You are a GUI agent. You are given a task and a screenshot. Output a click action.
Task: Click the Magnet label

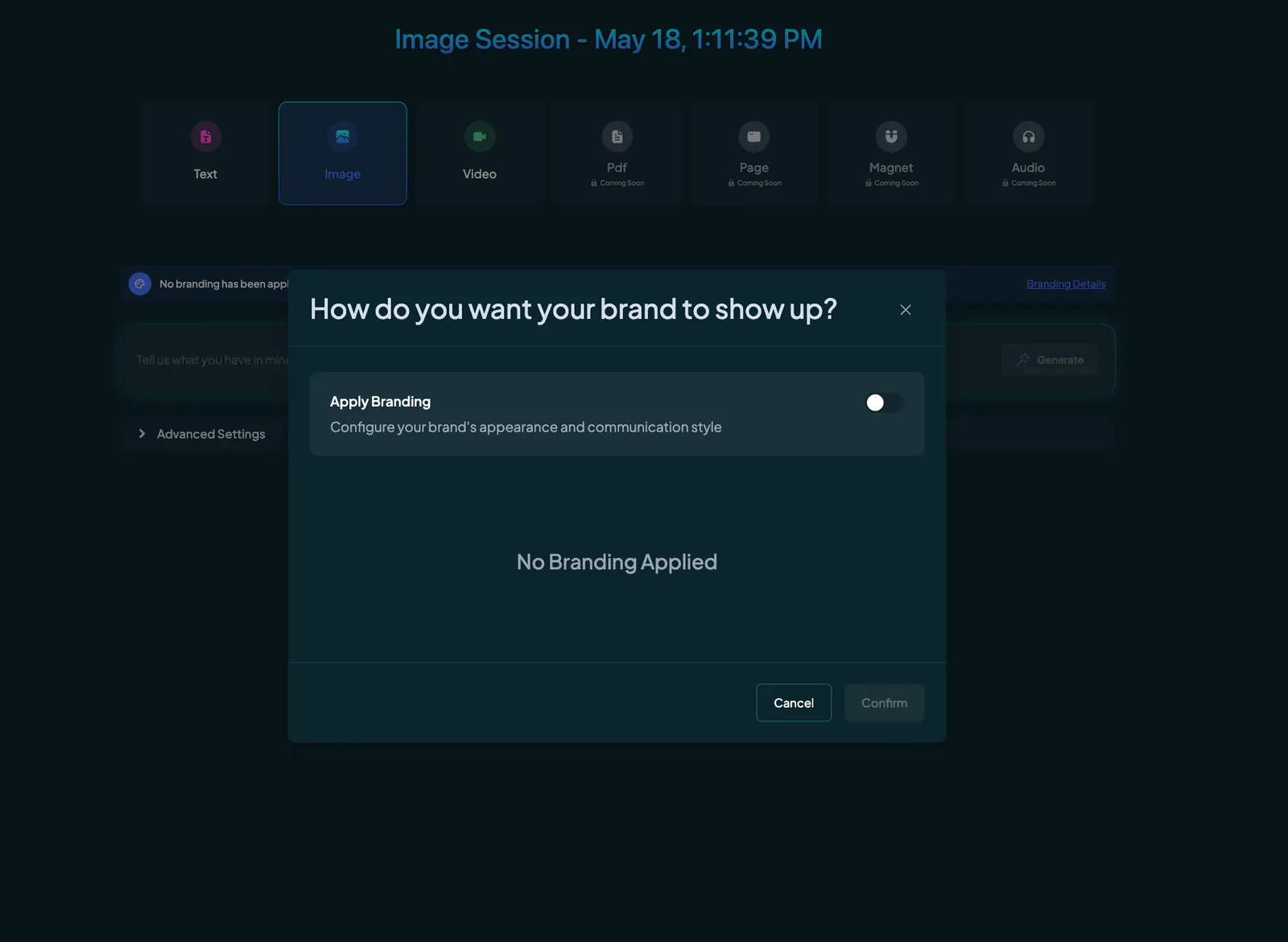point(891,167)
